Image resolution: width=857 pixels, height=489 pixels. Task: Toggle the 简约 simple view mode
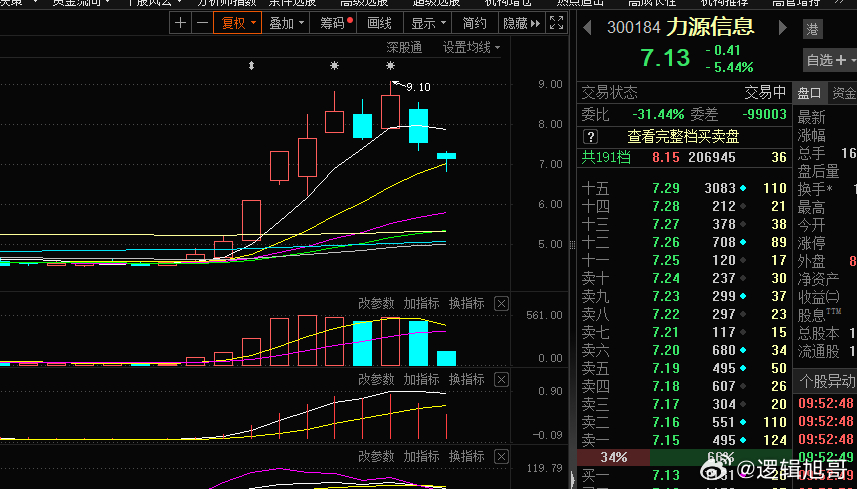coord(475,23)
